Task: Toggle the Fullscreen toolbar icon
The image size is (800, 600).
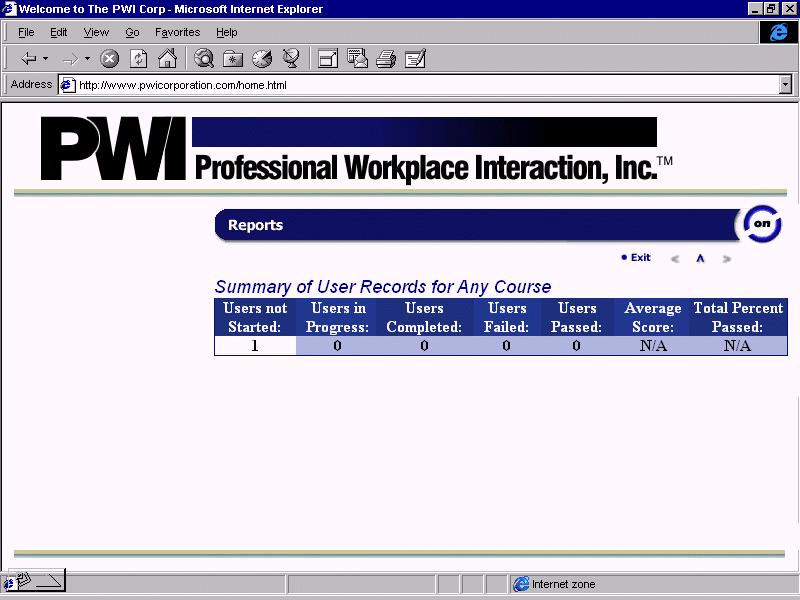Action: 327,59
